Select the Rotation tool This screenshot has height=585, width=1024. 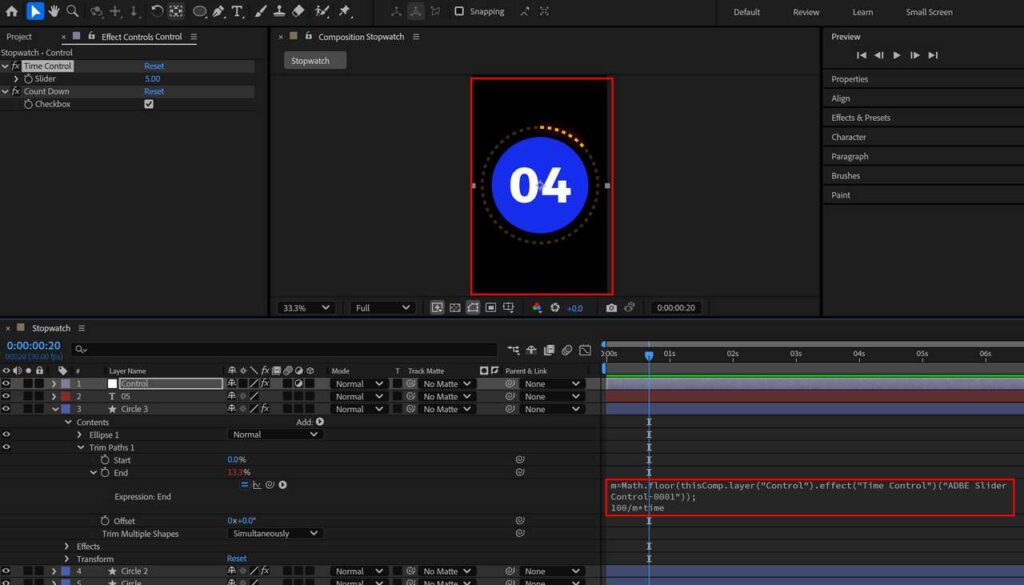pyautogui.click(x=157, y=11)
